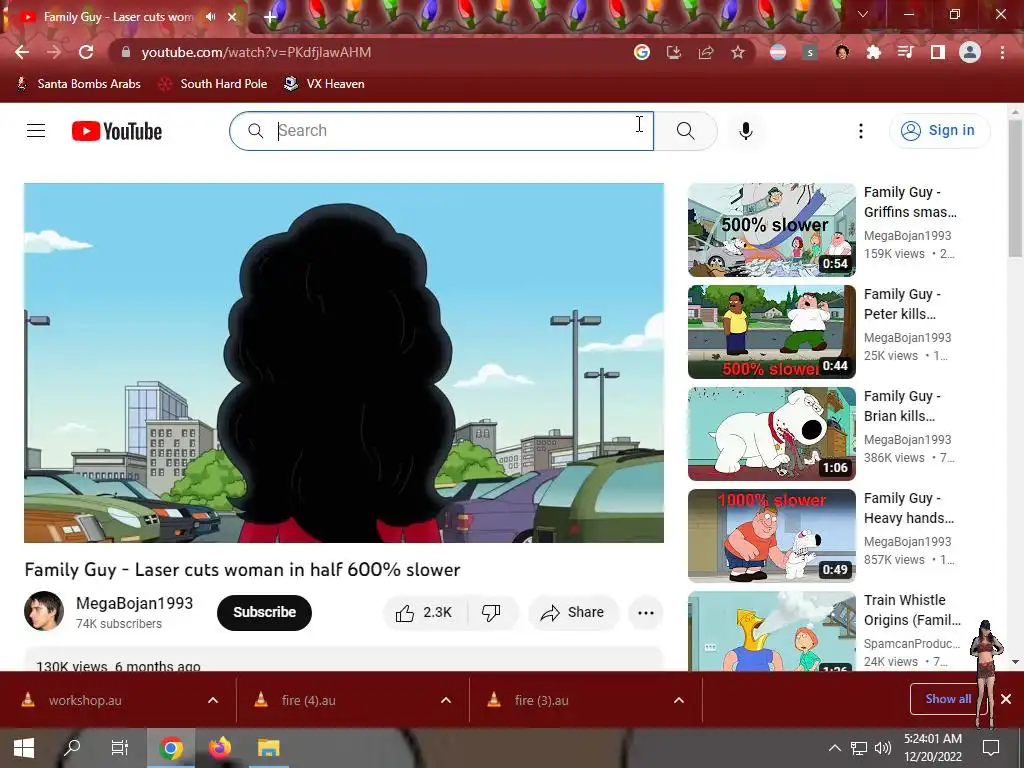1024x768 pixels.
Task: Expand options for fire (4).au download
Action: [446, 700]
